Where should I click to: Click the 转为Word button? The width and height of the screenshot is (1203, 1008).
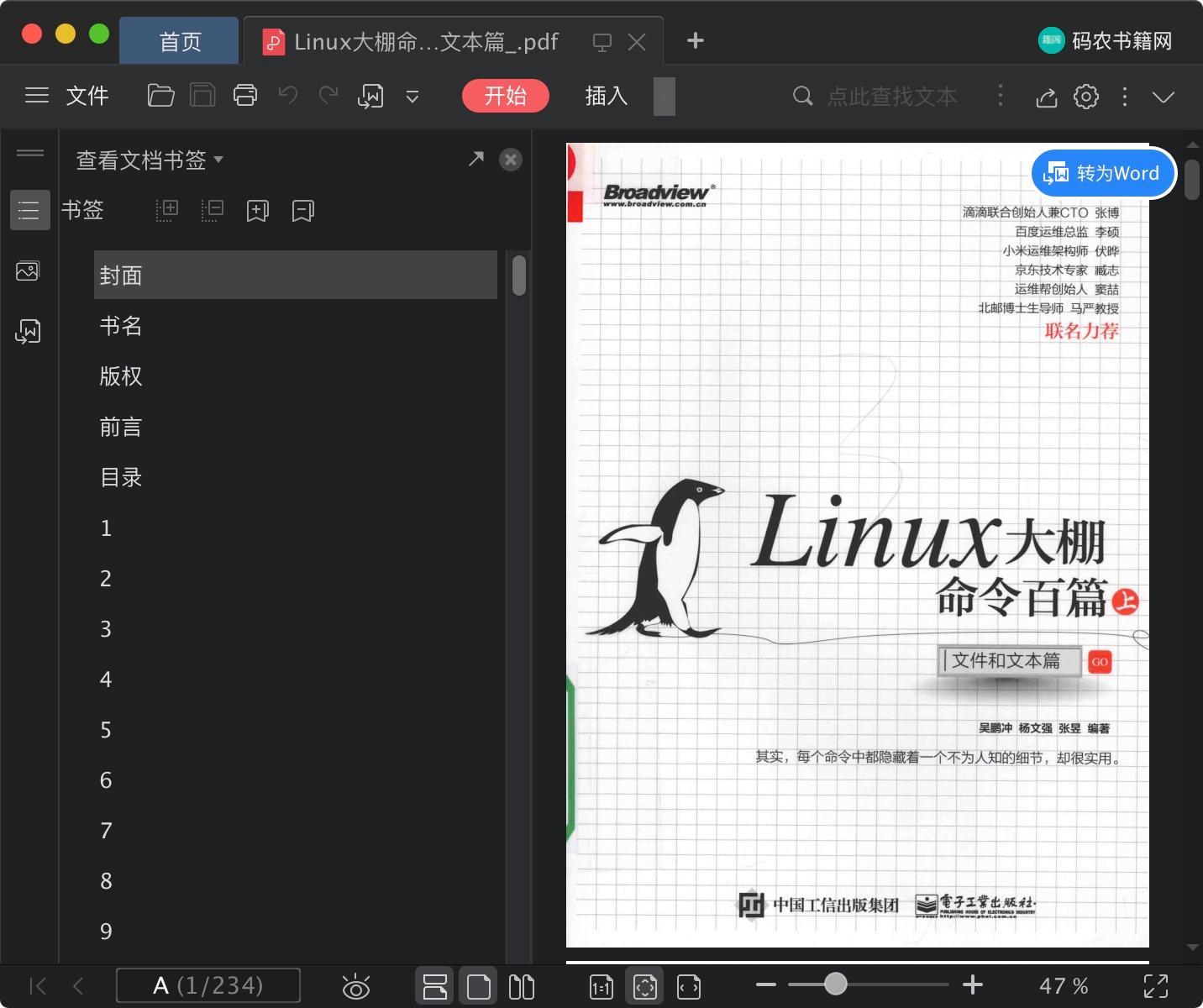pos(1103,173)
